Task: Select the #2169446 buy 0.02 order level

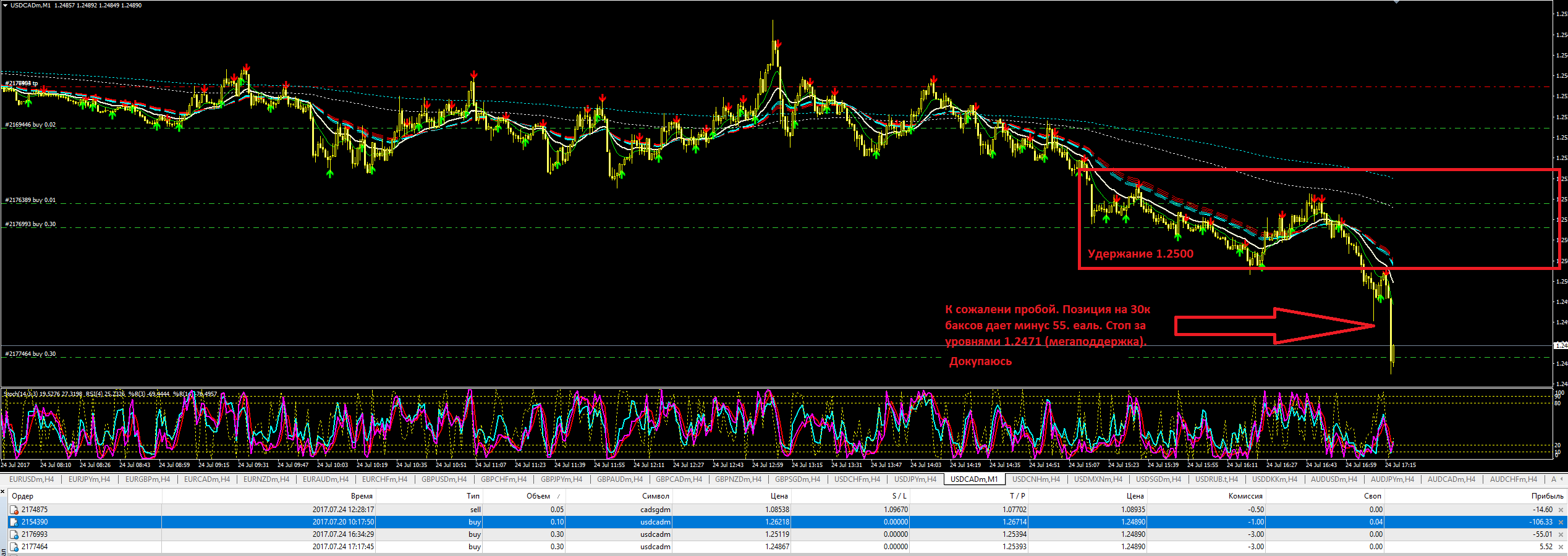Action: [x=30, y=125]
